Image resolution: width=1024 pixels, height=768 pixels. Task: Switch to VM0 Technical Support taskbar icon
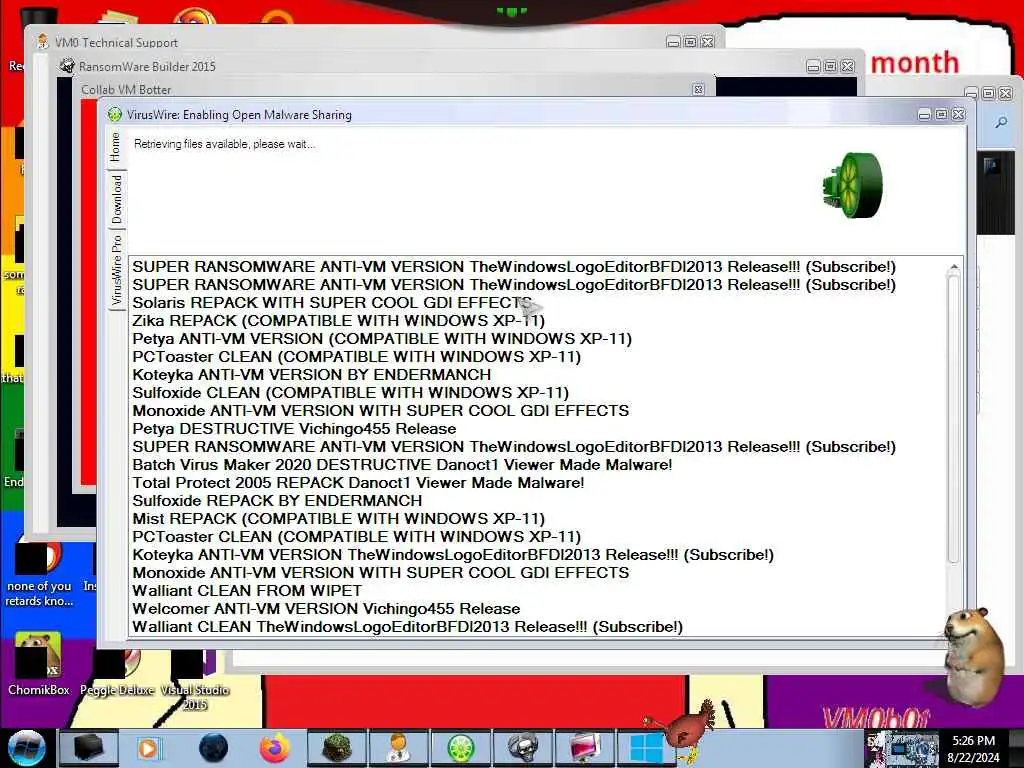(x=398, y=748)
